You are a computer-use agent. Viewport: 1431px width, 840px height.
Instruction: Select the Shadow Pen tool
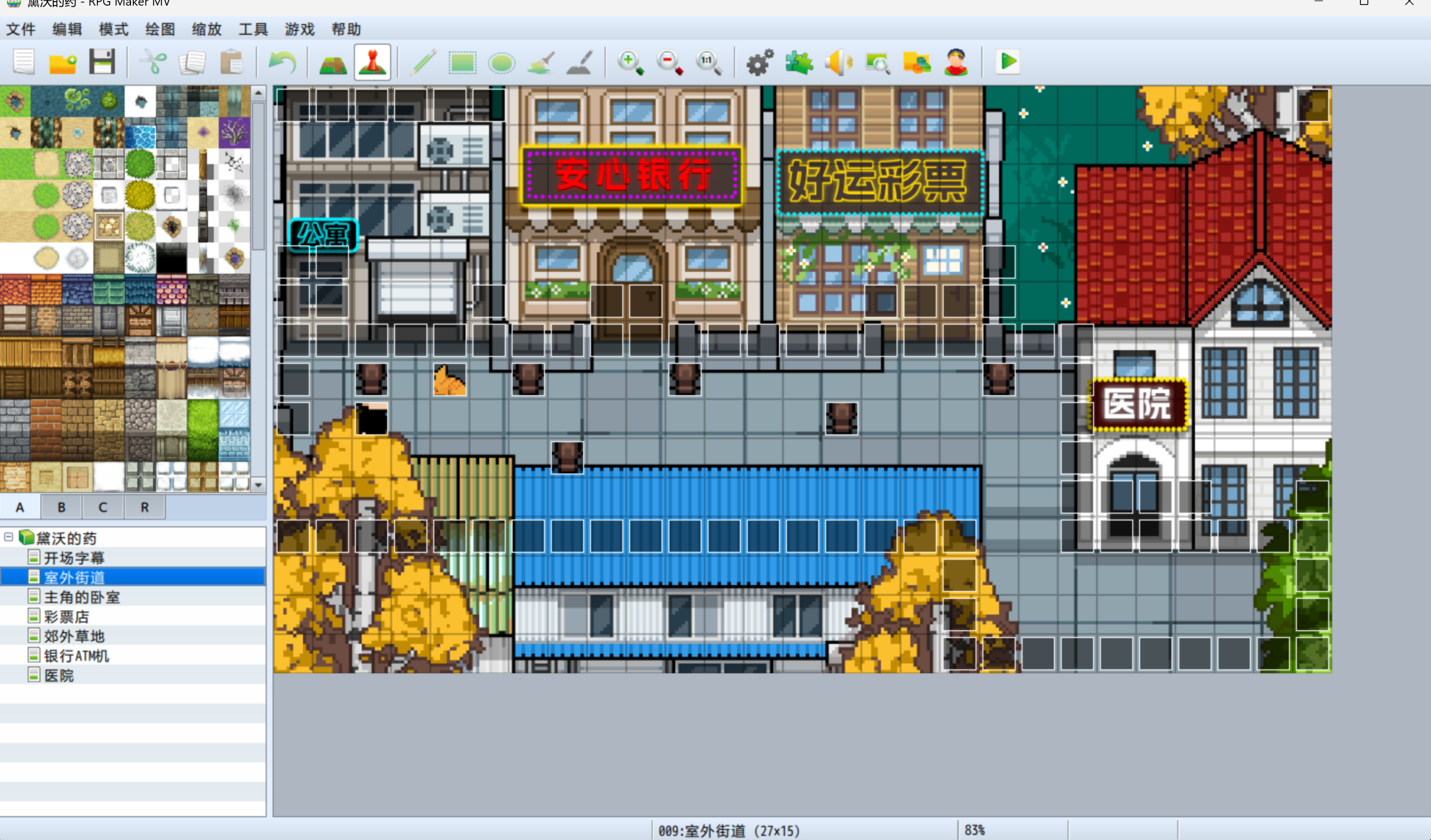[580, 62]
